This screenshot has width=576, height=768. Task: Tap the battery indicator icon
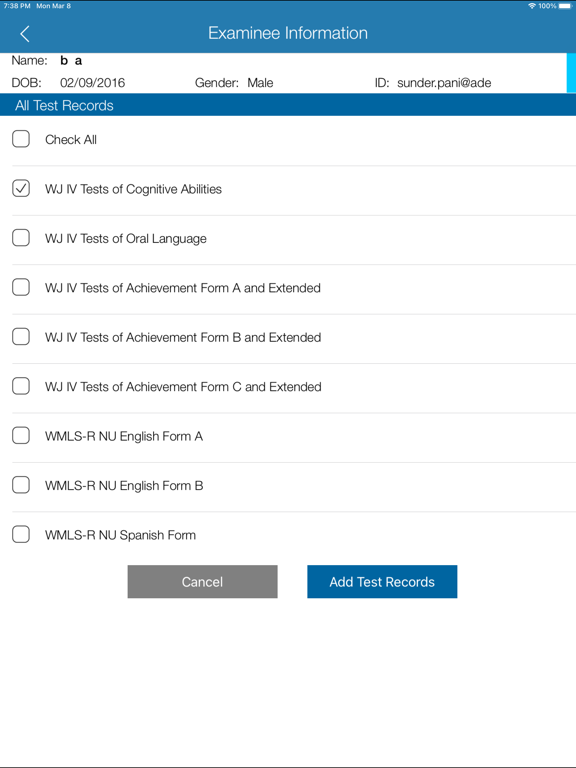565,6
